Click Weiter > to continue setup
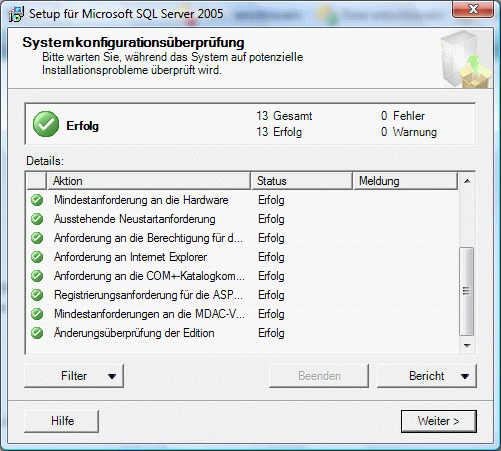501x451 pixels. pos(439,421)
